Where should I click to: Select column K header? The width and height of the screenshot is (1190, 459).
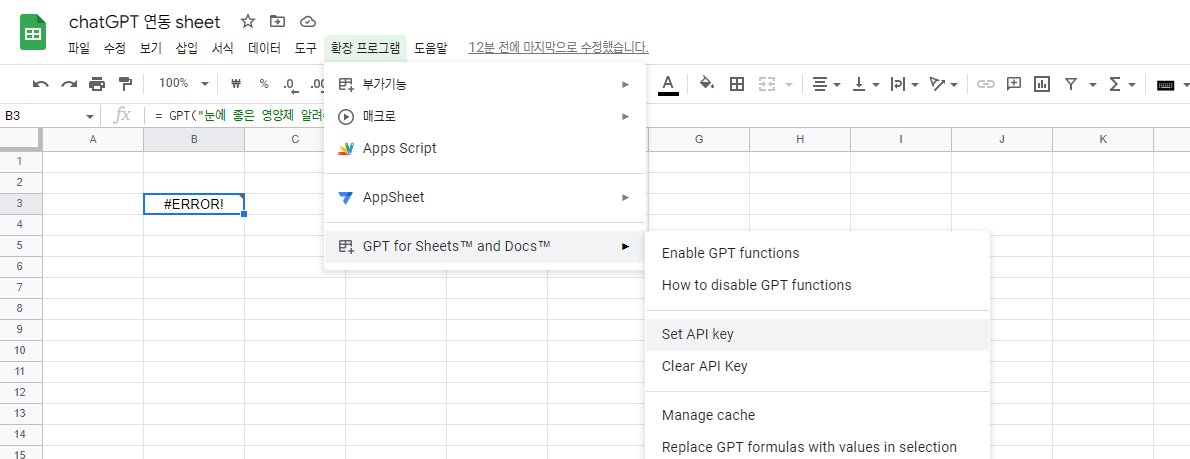tap(1103, 139)
